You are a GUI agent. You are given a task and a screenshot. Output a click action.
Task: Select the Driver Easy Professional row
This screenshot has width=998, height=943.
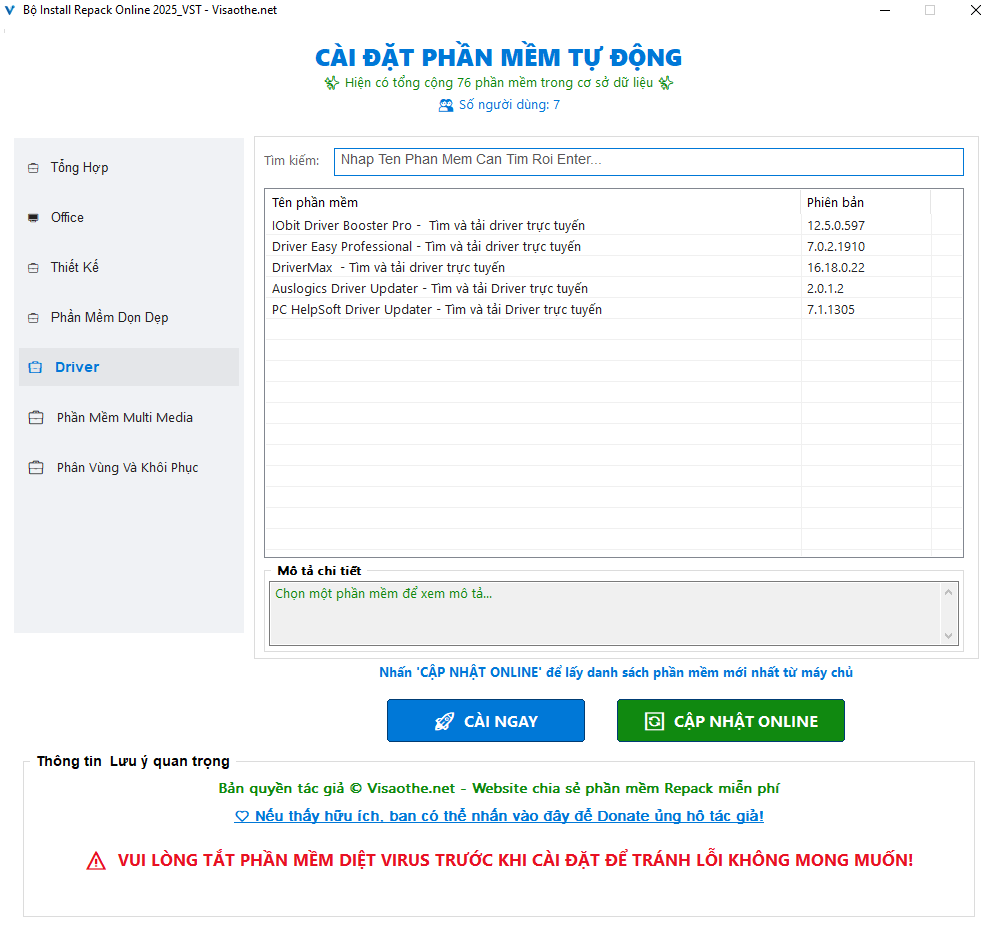[x=614, y=246]
